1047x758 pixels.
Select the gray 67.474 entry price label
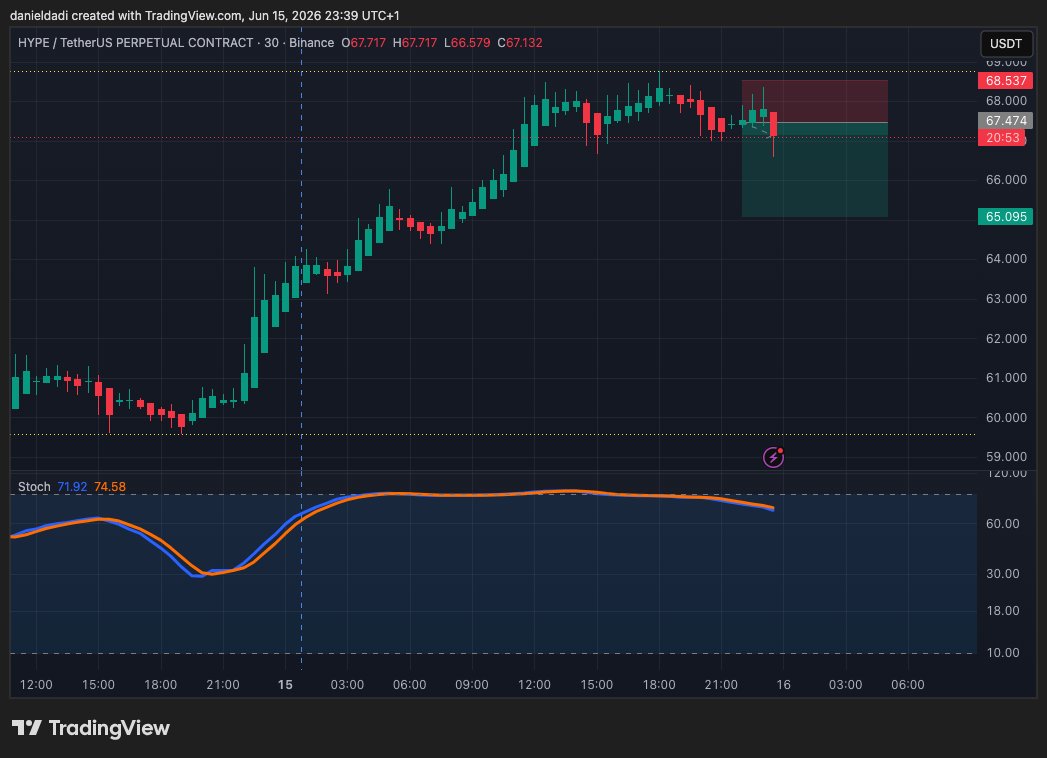(1006, 121)
